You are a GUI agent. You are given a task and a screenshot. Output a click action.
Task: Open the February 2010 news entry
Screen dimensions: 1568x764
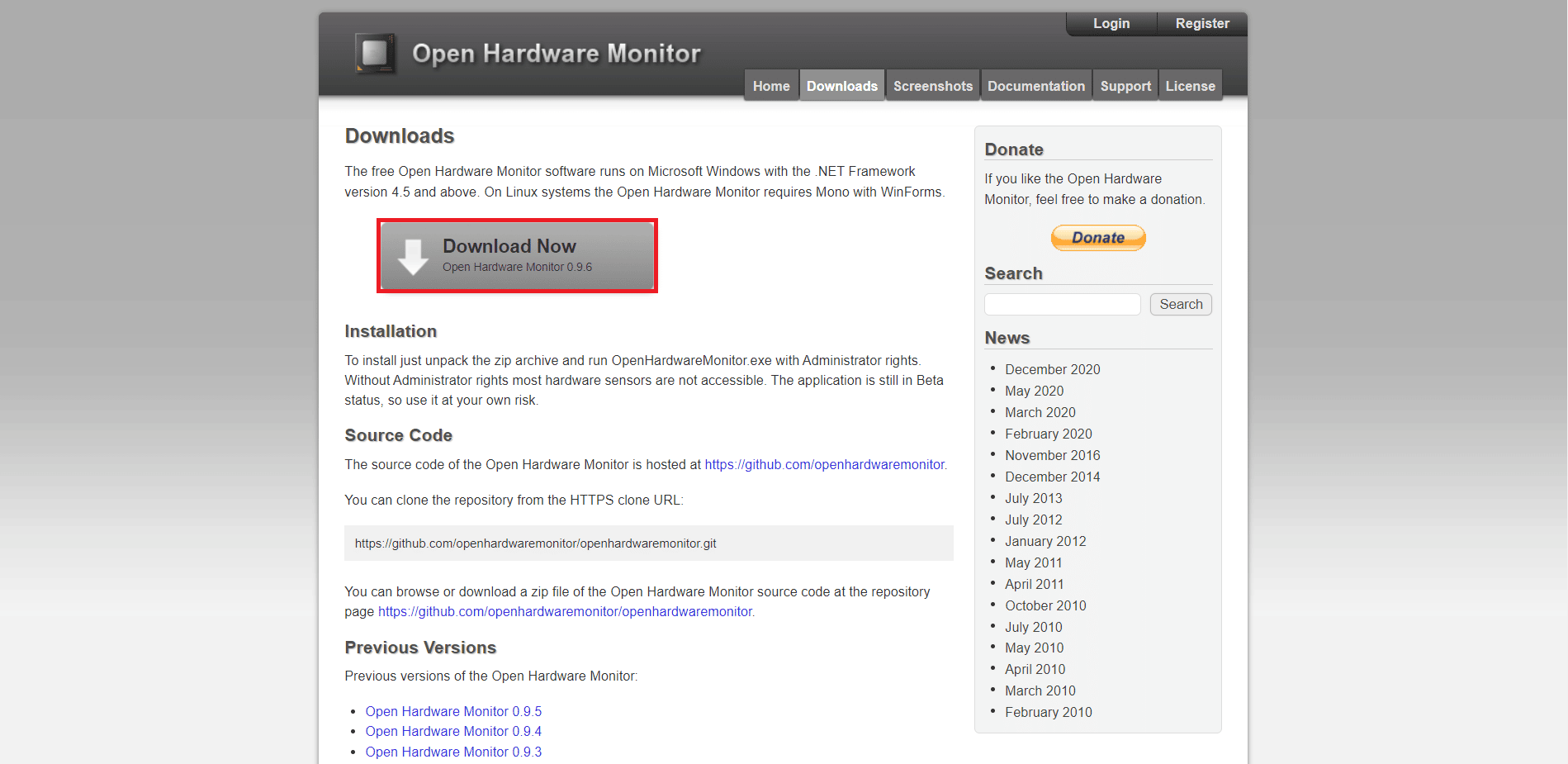(1049, 712)
